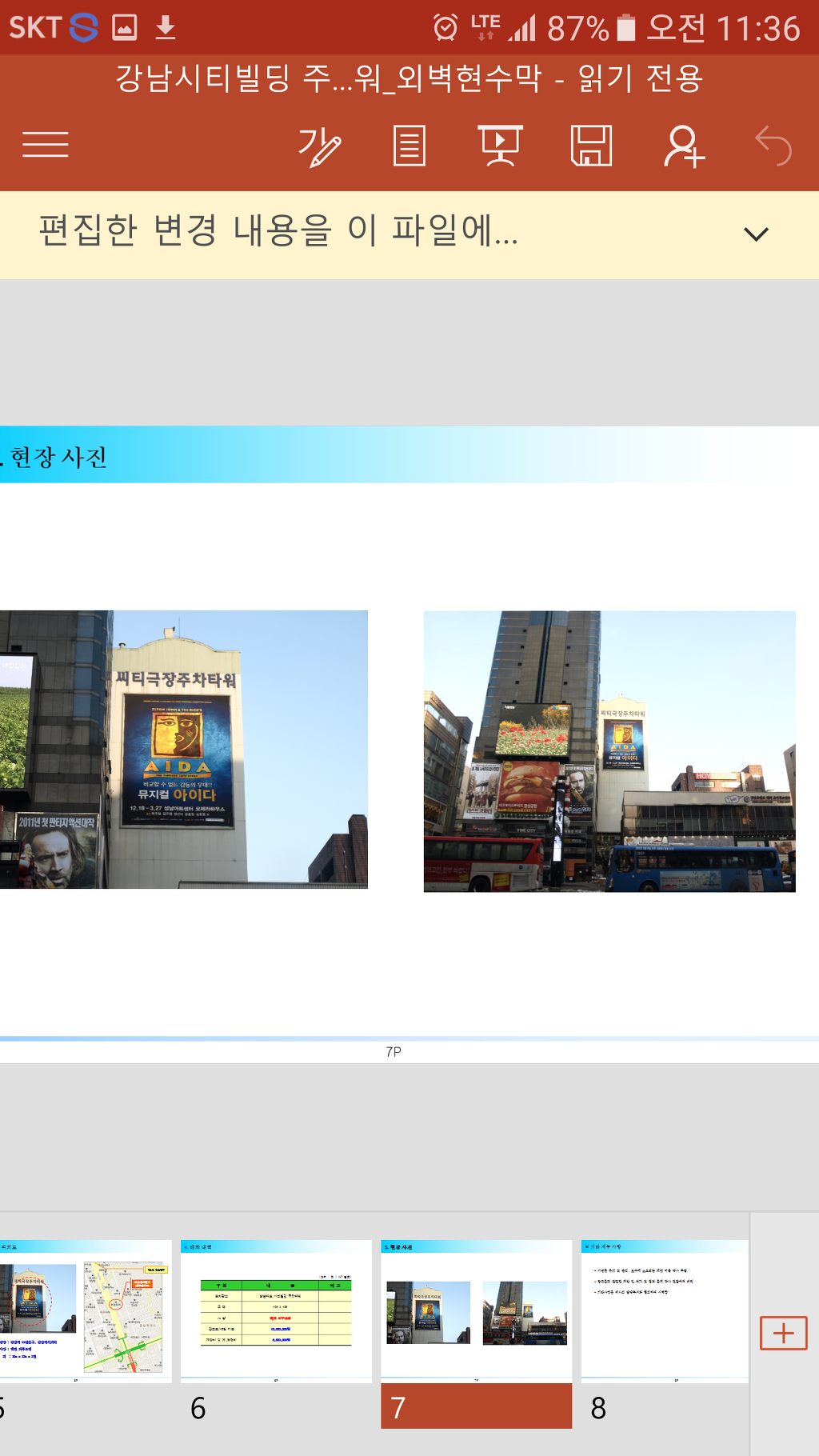Share the file via add person icon
Image resolution: width=819 pixels, height=1456 pixels.
(684, 146)
